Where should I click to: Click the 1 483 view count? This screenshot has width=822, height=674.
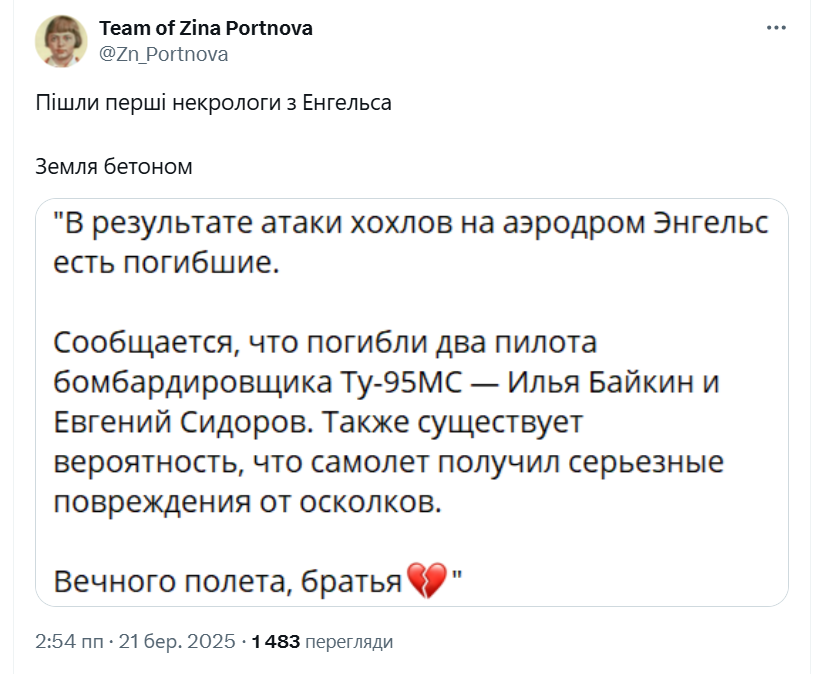(x=275, y=641)
